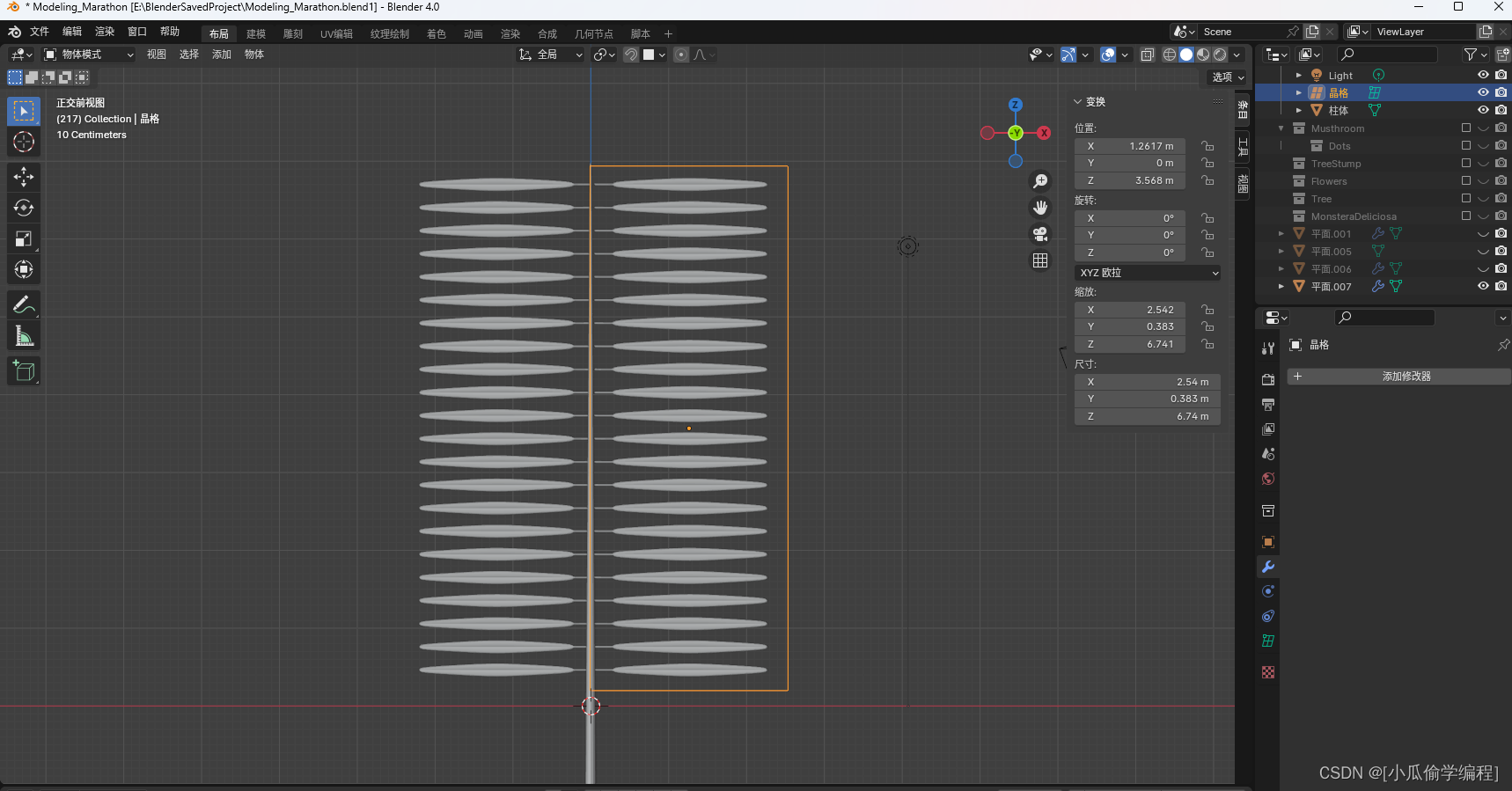The width and height of the screenshot is (1512, 791).
Task: Open the Tool properties tab
Action: click(1268, 348)
